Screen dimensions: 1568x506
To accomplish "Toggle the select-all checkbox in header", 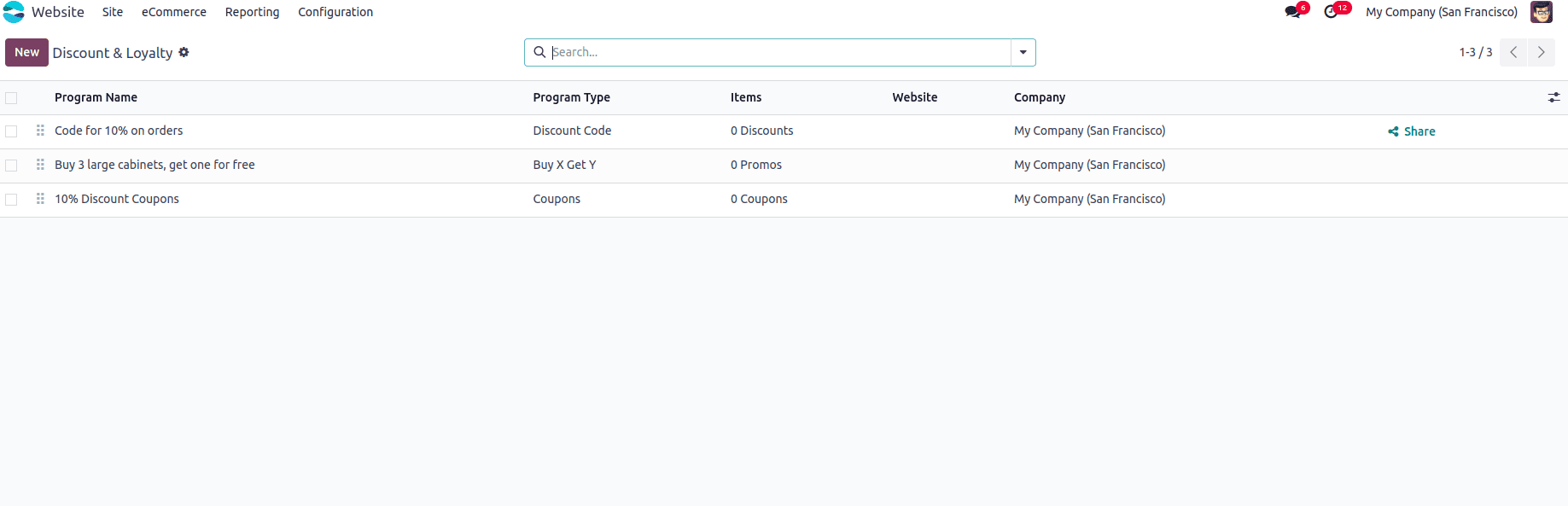I will (11, 98).
